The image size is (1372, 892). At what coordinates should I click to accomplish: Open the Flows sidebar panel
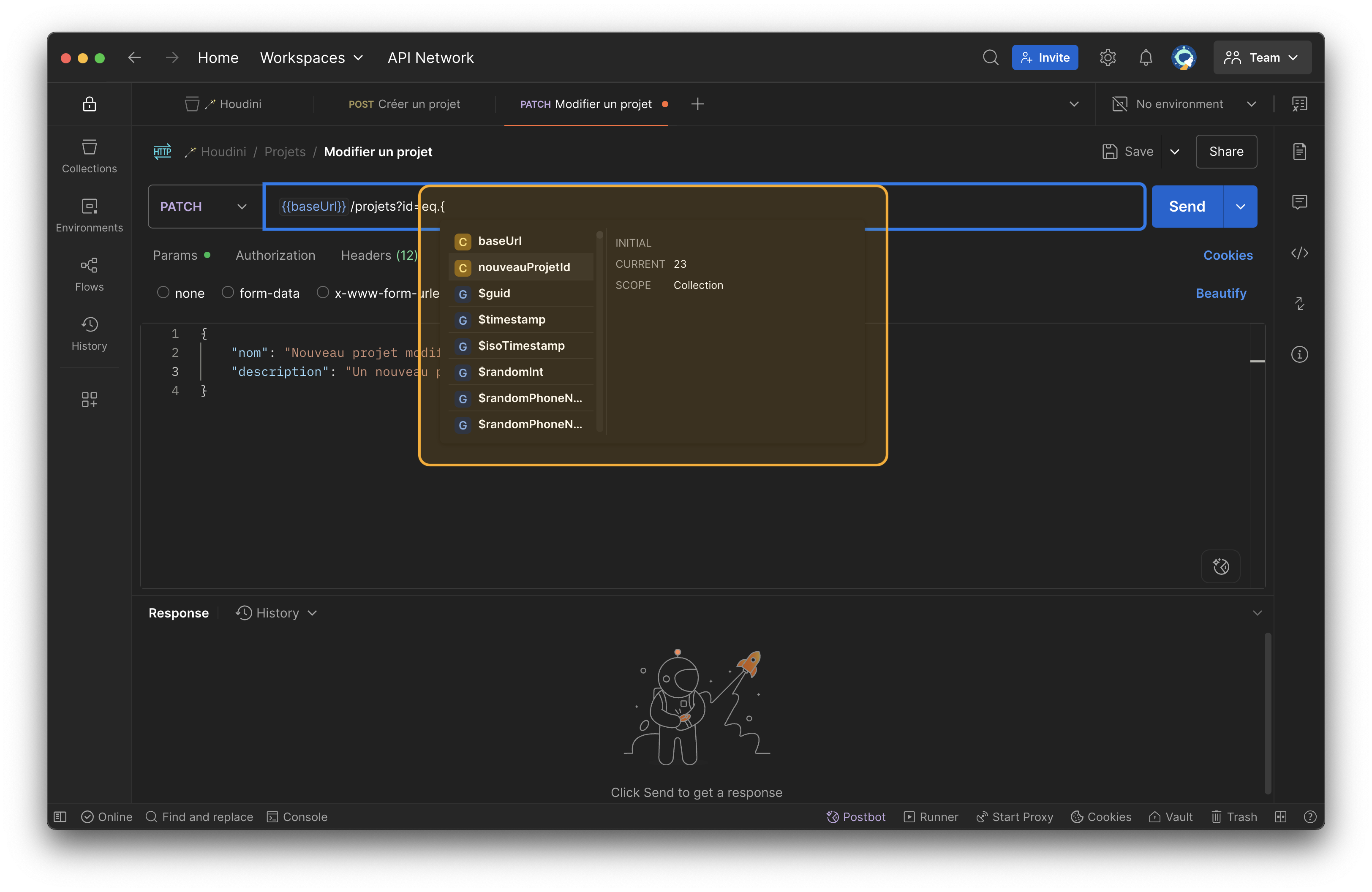pos(90,275)
